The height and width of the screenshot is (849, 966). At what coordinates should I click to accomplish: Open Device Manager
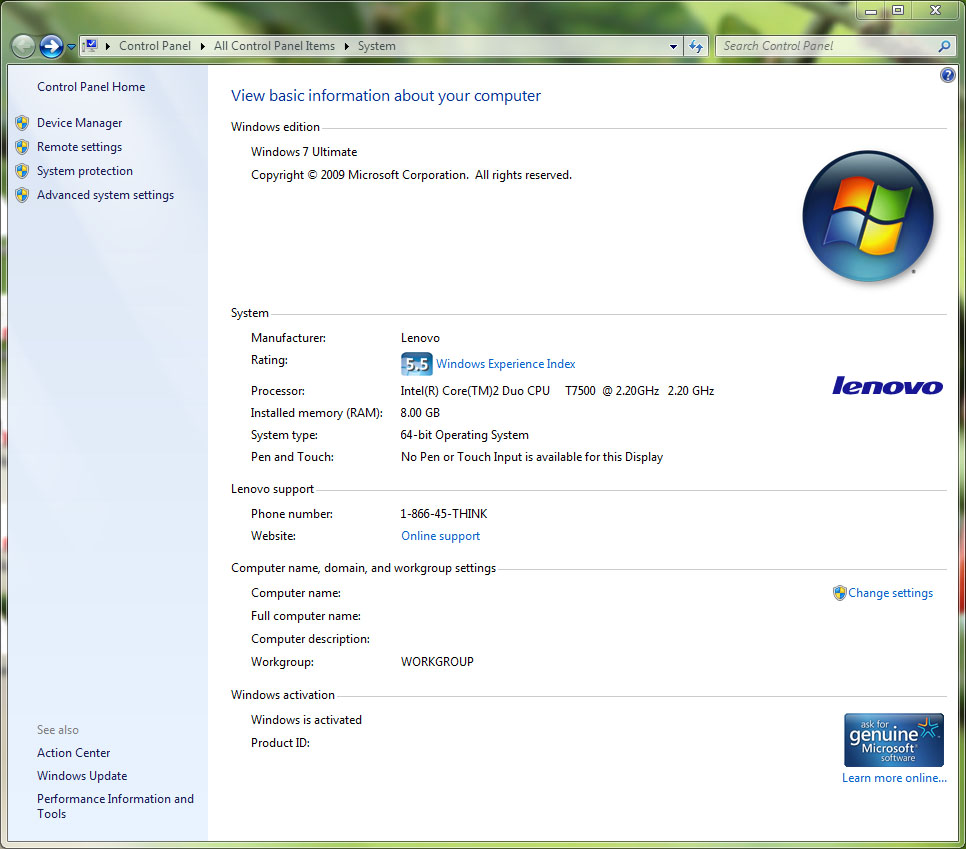pos(79,123)
